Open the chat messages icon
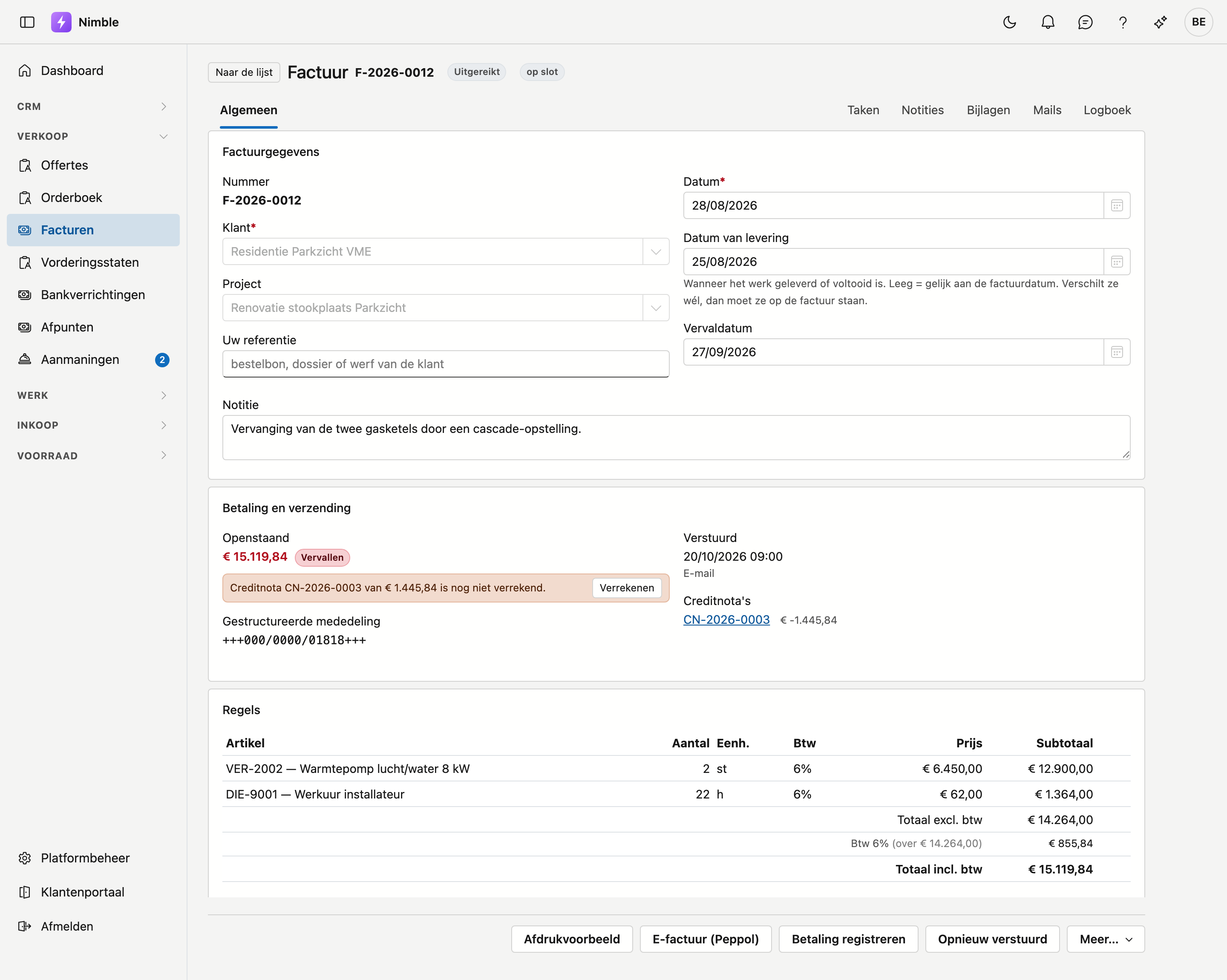The image size is (1227, 980). tap(1085, 22)
